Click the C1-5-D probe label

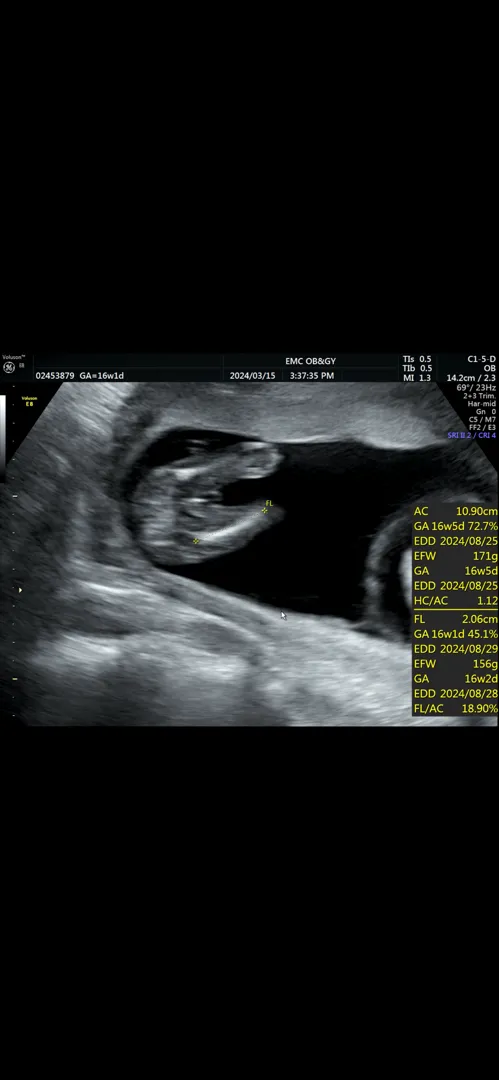click(482, 359)
